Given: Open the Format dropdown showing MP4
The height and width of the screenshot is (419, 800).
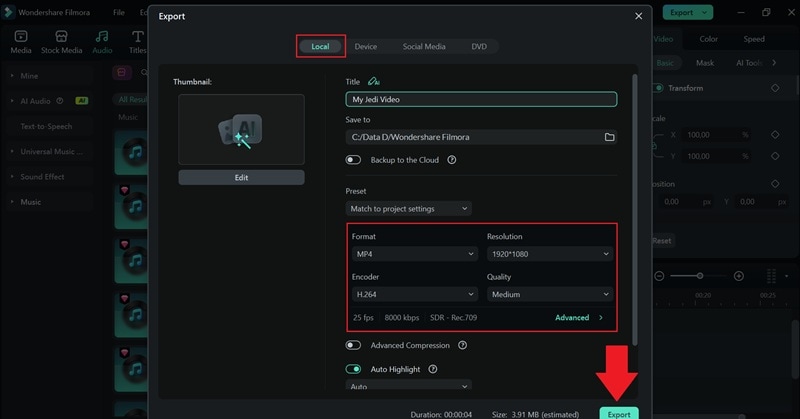Looking at the screenshot, I should click(x=415, y=254).
